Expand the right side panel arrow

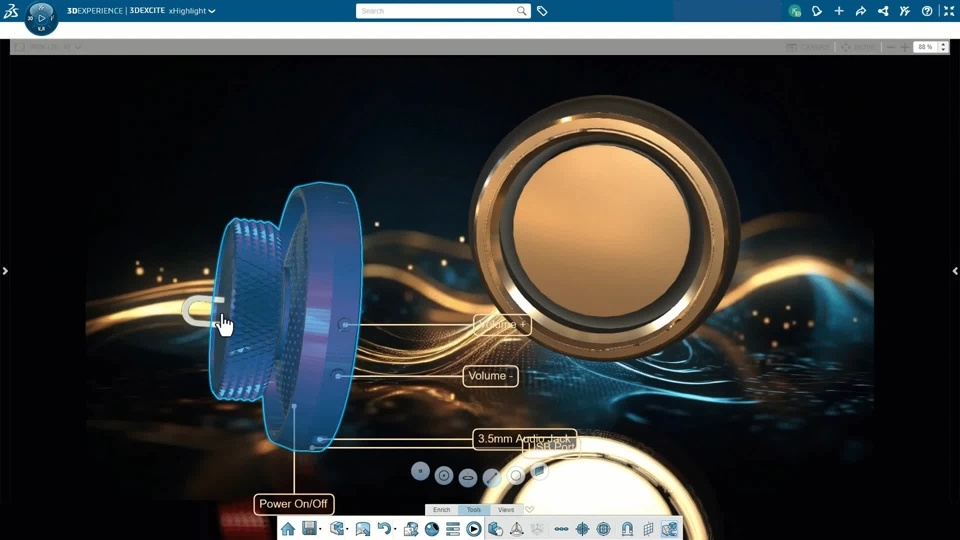click(x=955, y=271)
